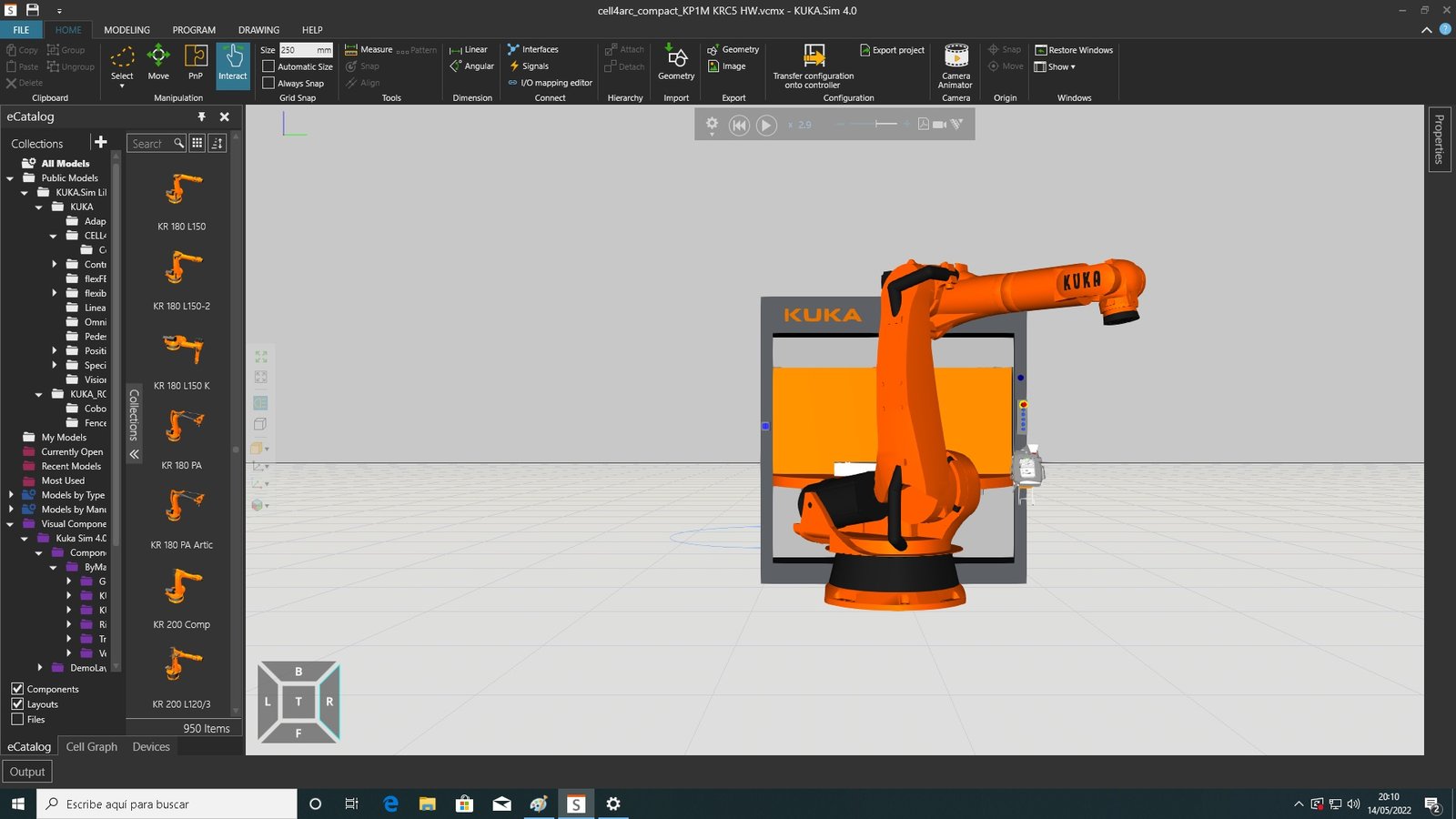Screen dimensions: 1456x819
Task: Expand the DemoLayouts folder node
Action: pyautogui.click(x=40, y=668)
